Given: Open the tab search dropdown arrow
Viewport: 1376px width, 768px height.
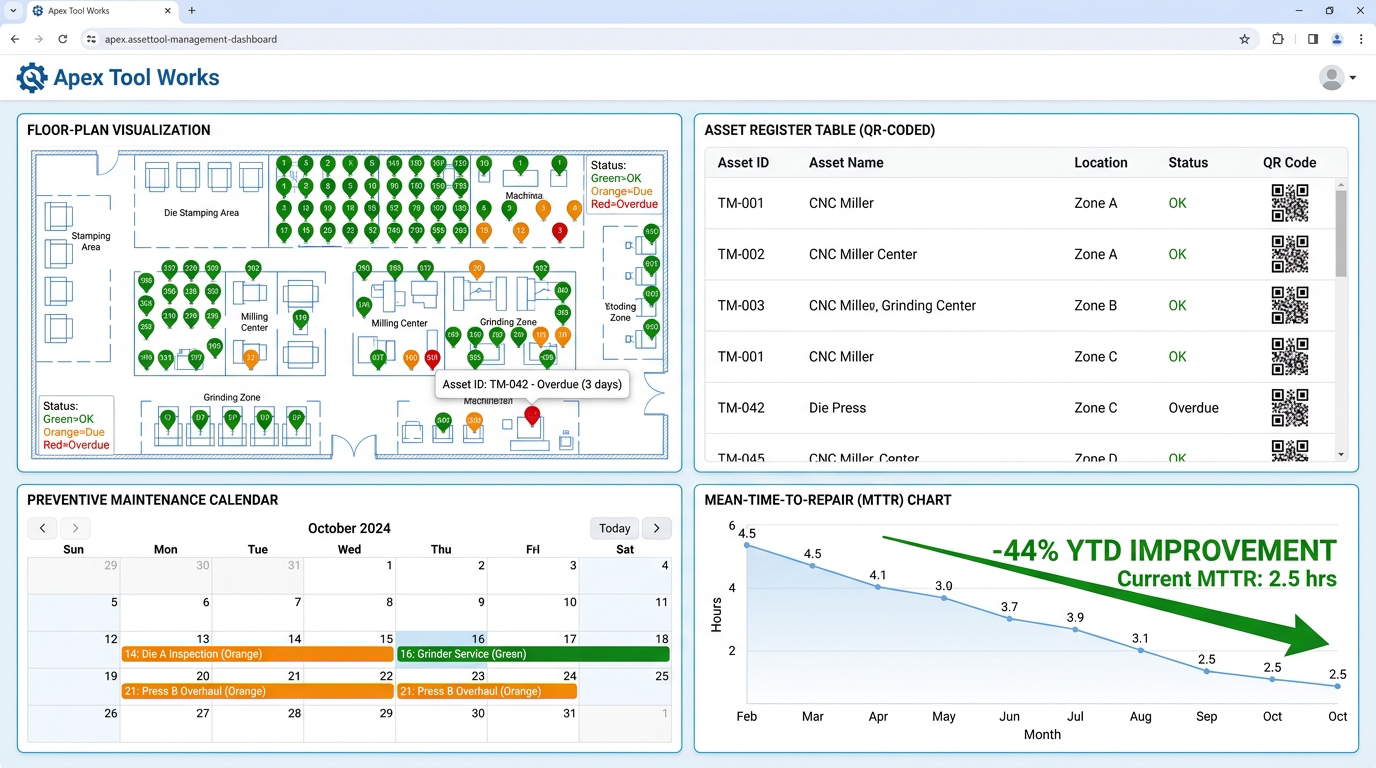Looking at the screenshot, I should pos(13,11).
